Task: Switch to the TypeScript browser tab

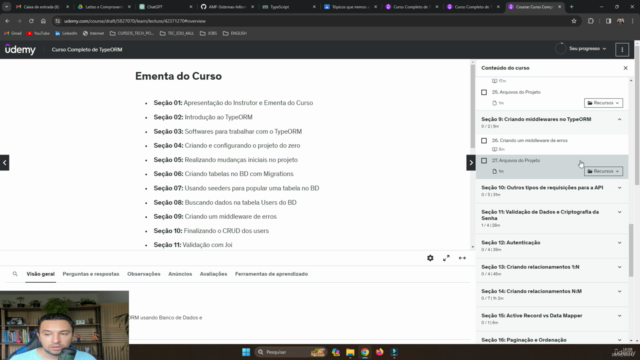Action: pyautogui.click(x=288, y=7)
